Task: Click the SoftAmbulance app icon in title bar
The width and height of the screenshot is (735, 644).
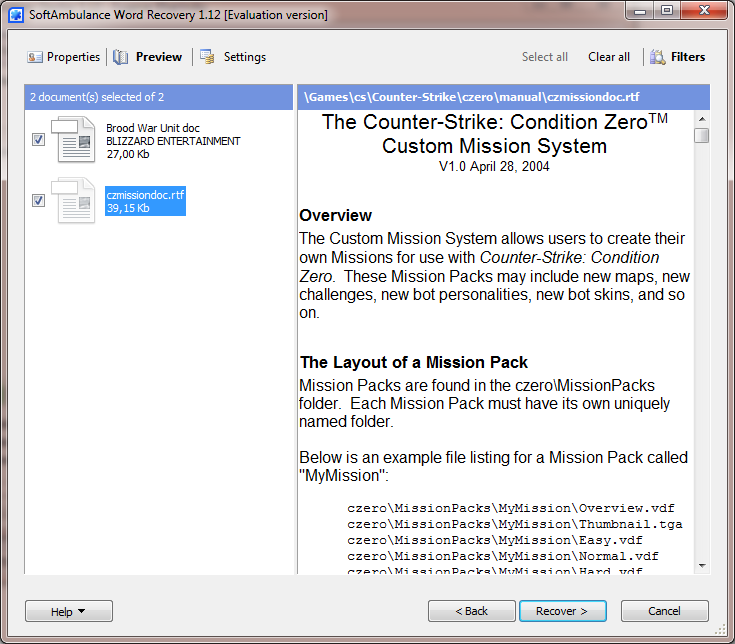Action: point(16,15)
